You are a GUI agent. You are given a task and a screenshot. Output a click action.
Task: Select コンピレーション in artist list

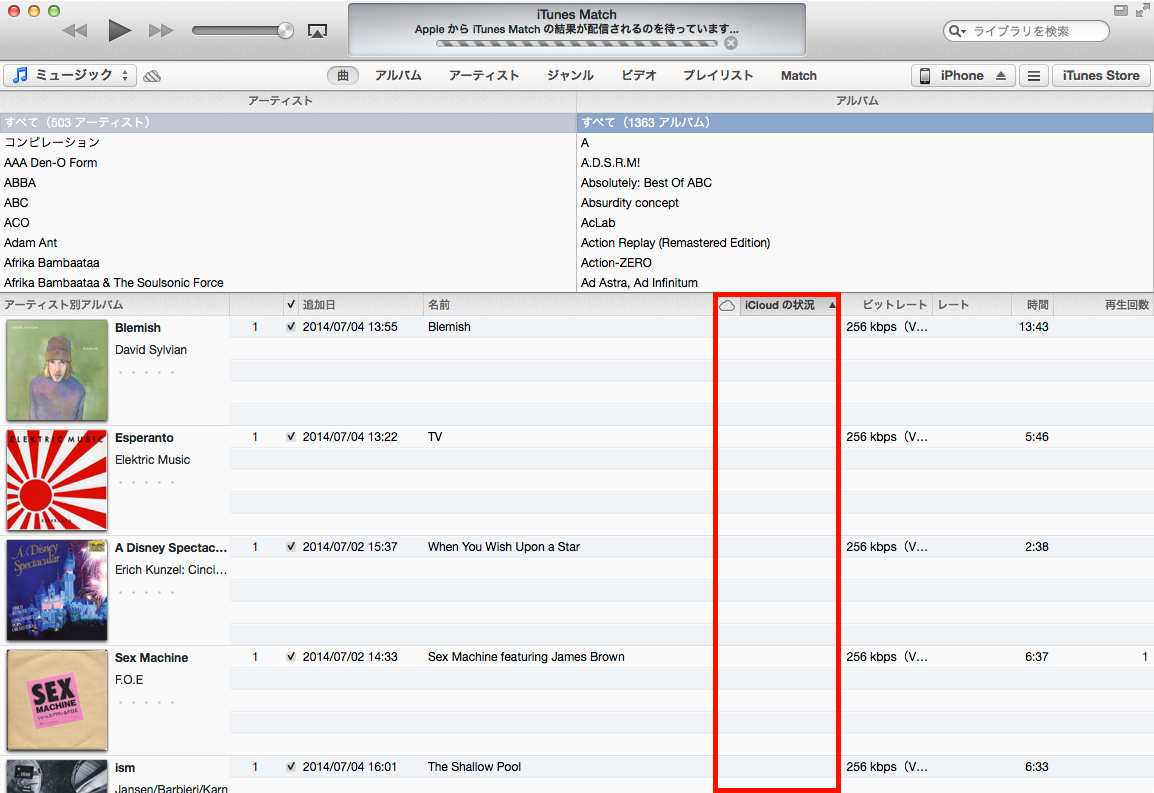288,142
